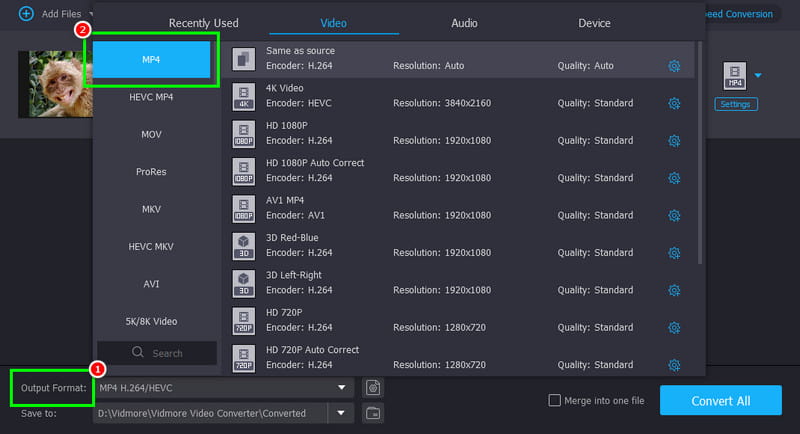This screenshot has height=434, width=800.
Task: Open settings gear for 3D Left-Right preset
Action: (674, 290)
